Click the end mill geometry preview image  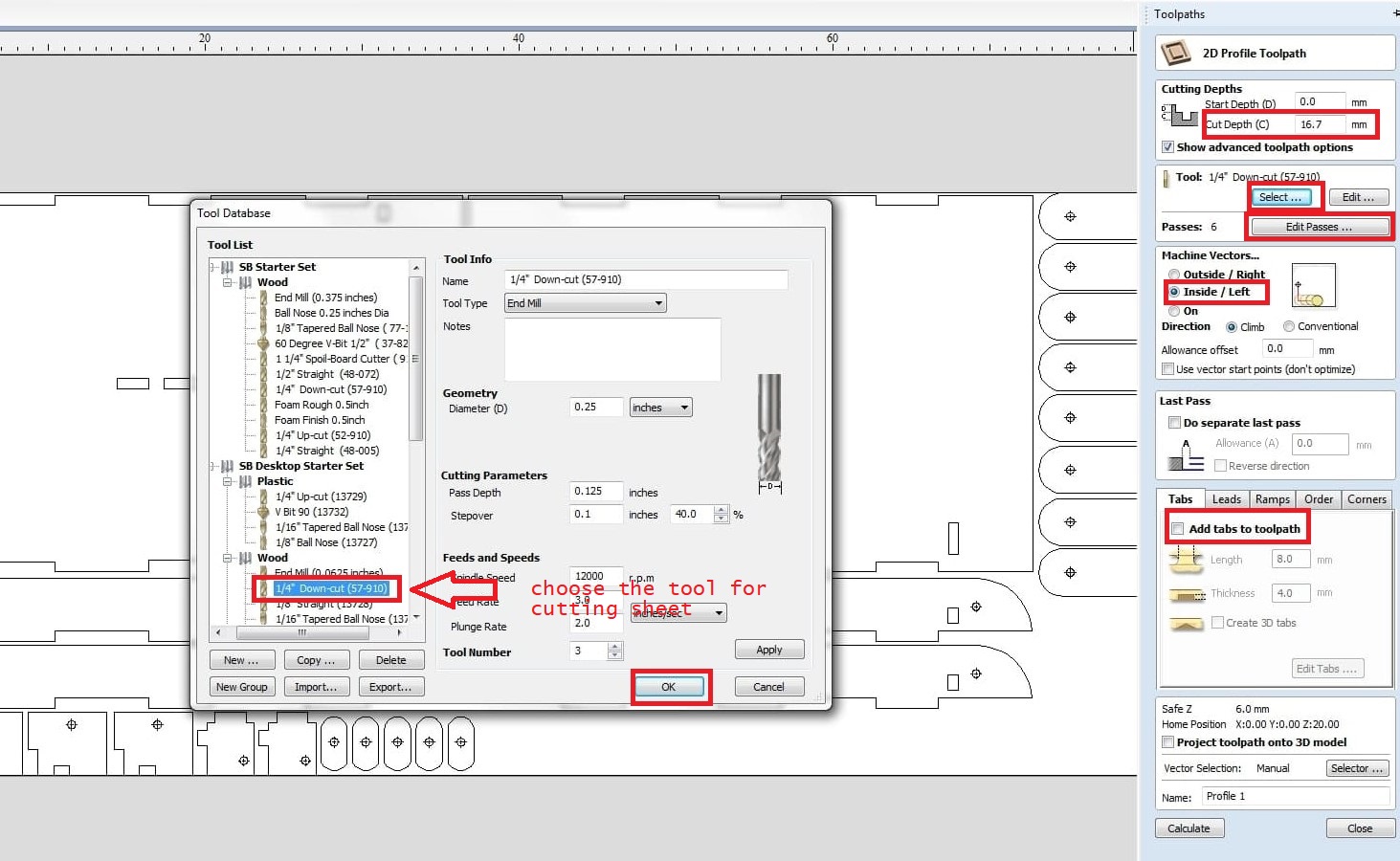[769, 433]
